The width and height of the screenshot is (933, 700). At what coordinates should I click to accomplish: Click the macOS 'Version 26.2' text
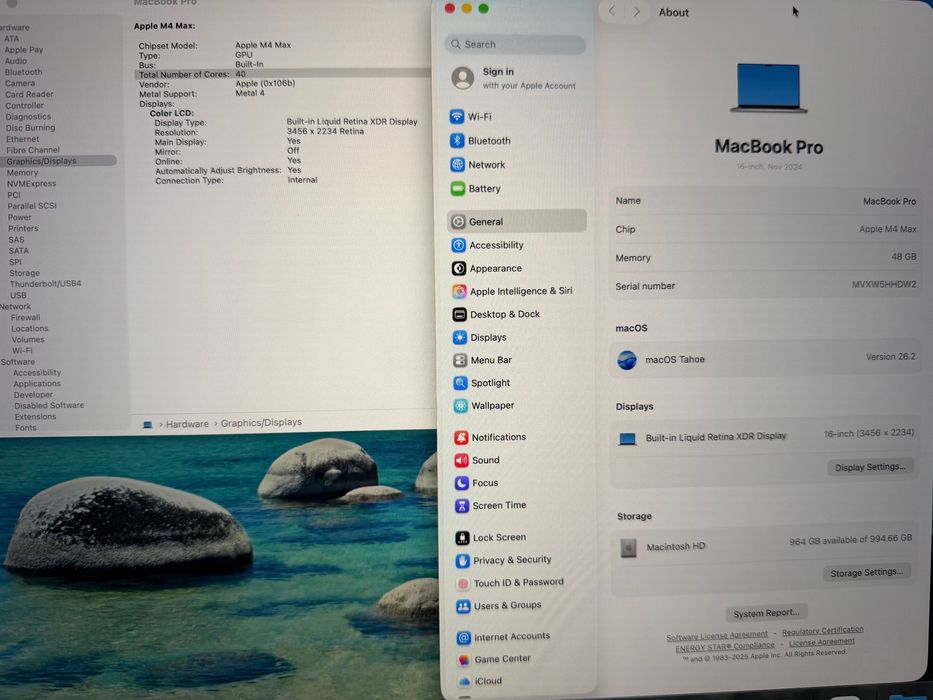(890, 357)
